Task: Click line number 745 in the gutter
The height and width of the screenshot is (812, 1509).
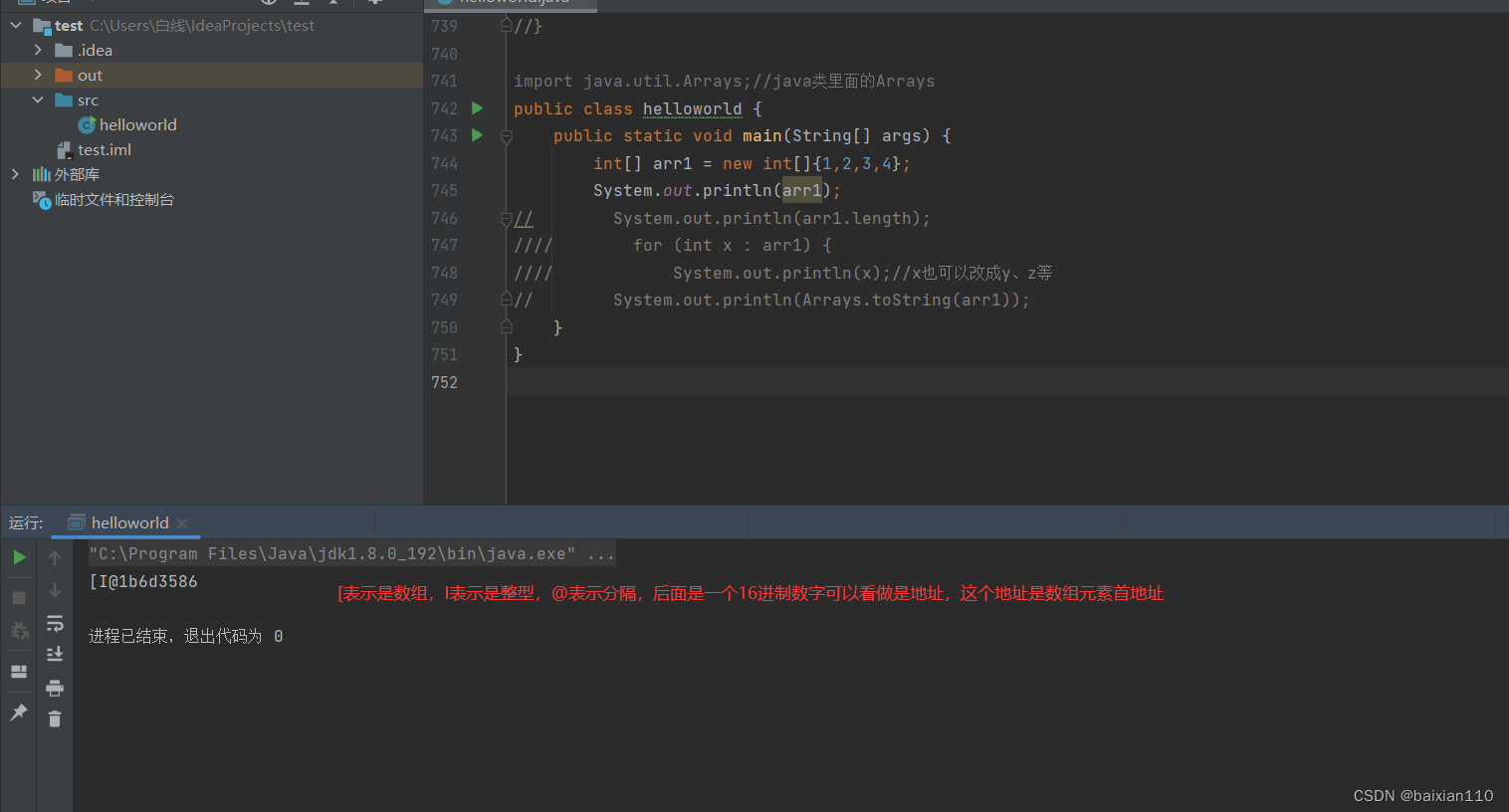Action: point(444,190)
